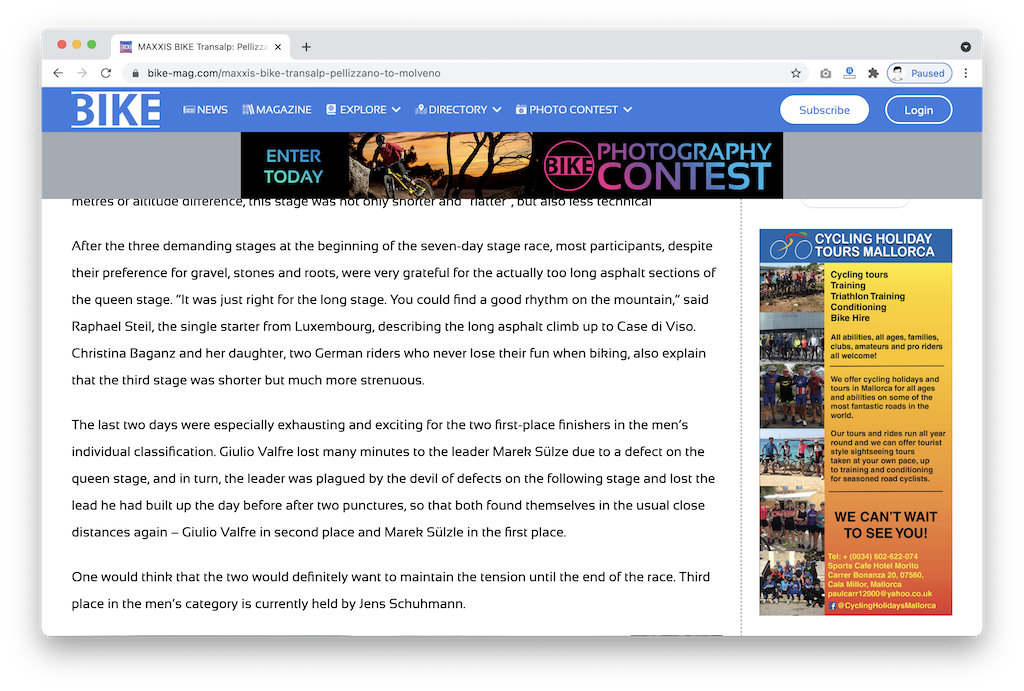Click the URL address bar field

click(450, 73)
